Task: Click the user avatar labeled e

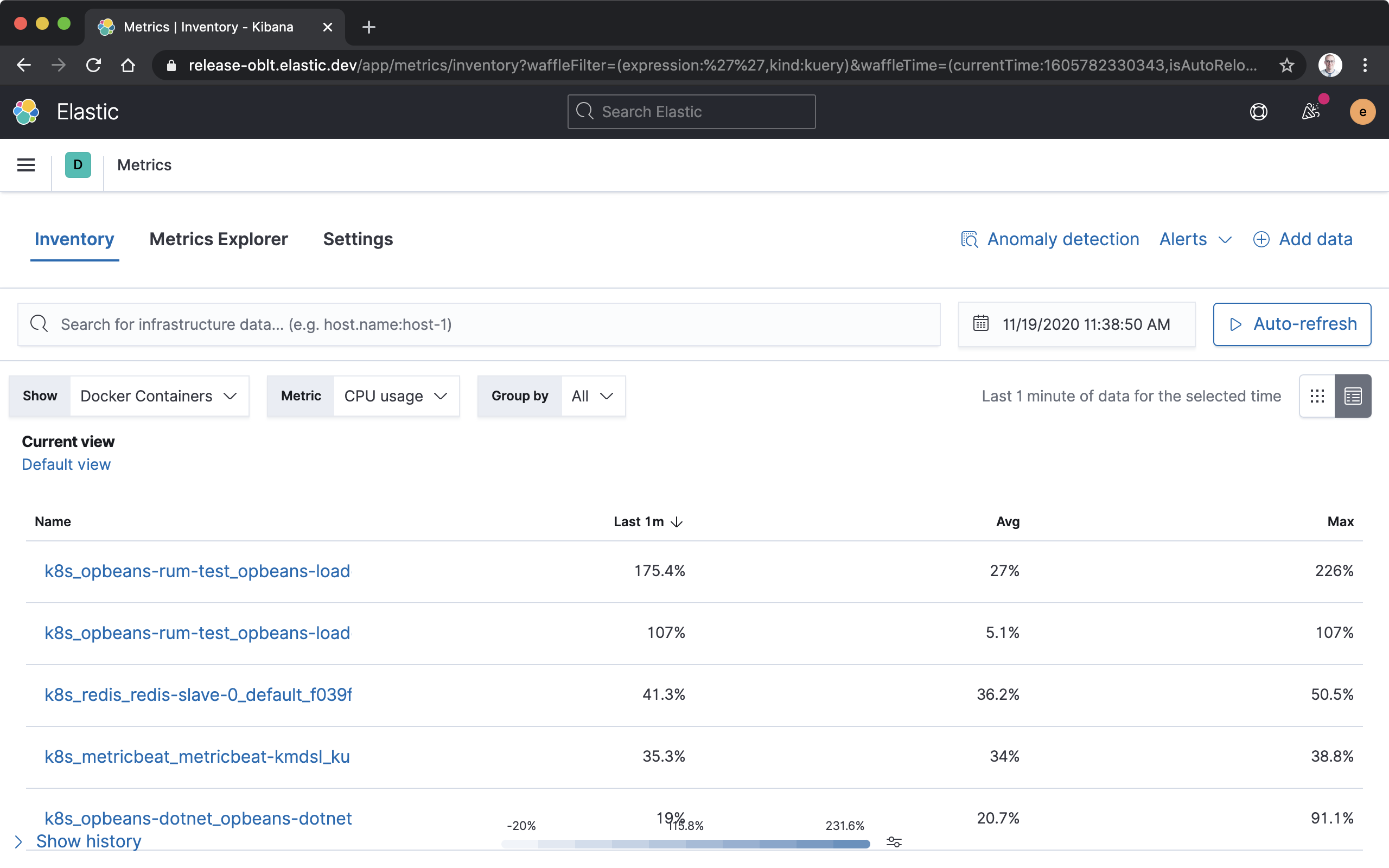Action: pos(1362,111)
